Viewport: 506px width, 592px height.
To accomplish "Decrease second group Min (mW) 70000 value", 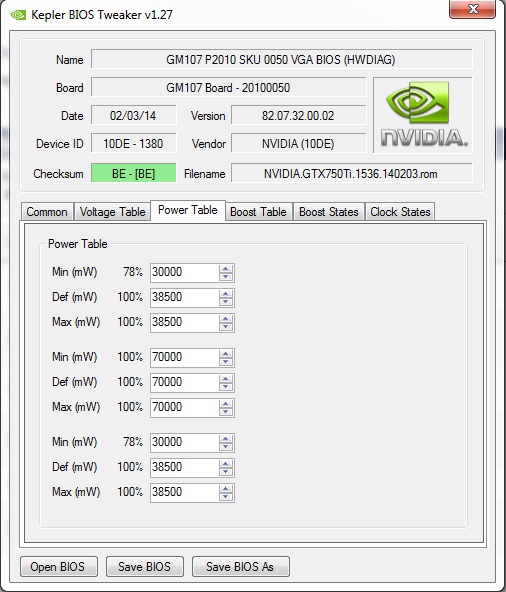I will point(226,362).
